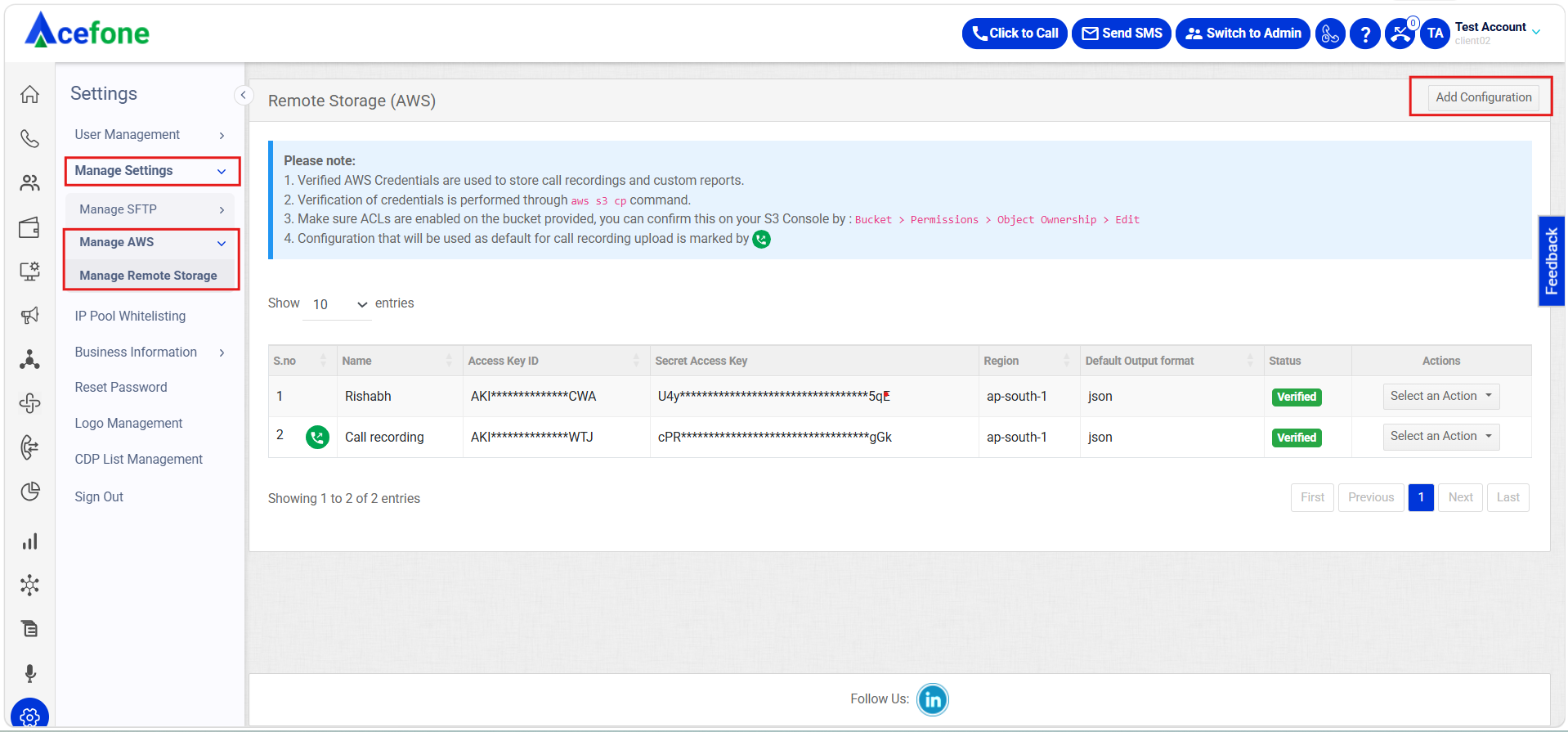
Task: Open the home icon in left sidebar
Action: [29, 94]
